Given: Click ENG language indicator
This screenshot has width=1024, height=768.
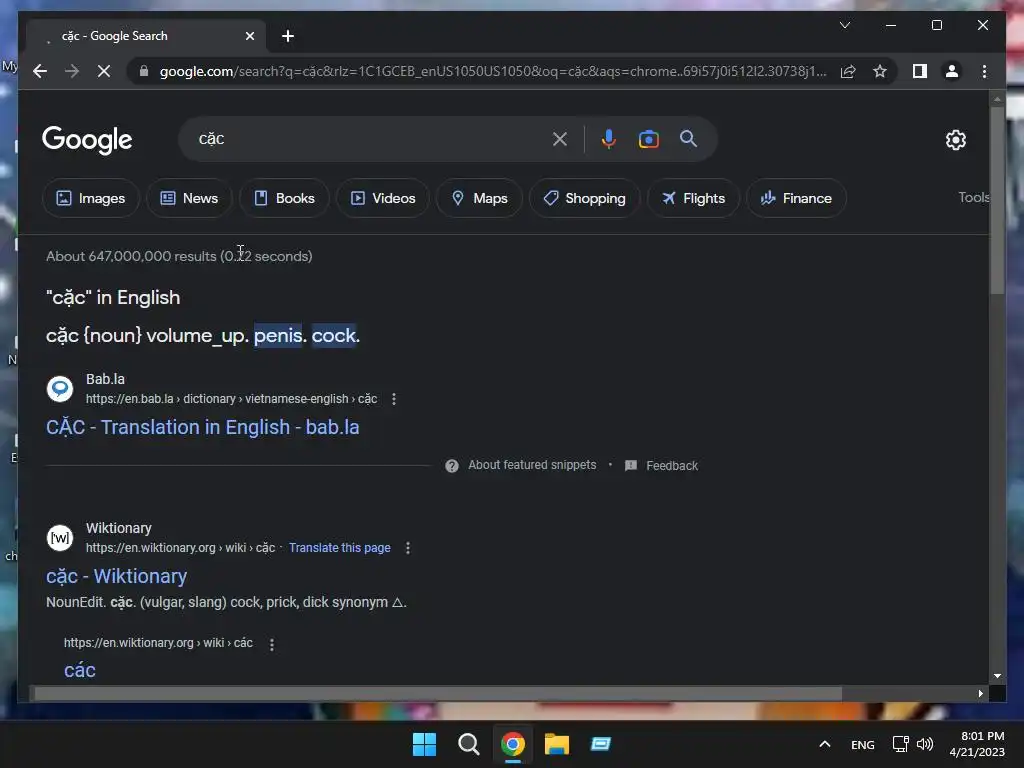Looking at the screenshot, I should [x=863, y=744].
